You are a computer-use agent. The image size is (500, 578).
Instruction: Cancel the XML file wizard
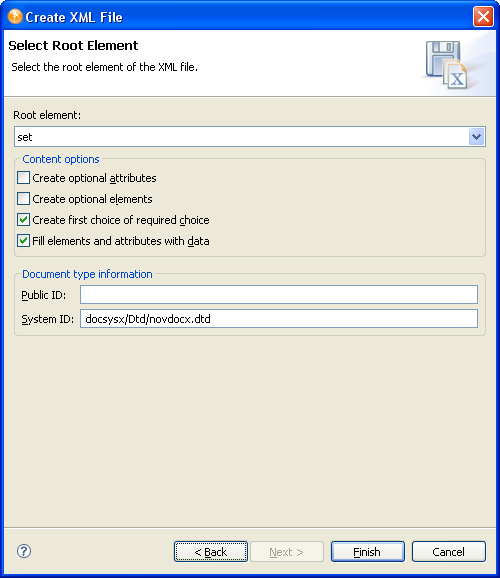click(448, 551)
